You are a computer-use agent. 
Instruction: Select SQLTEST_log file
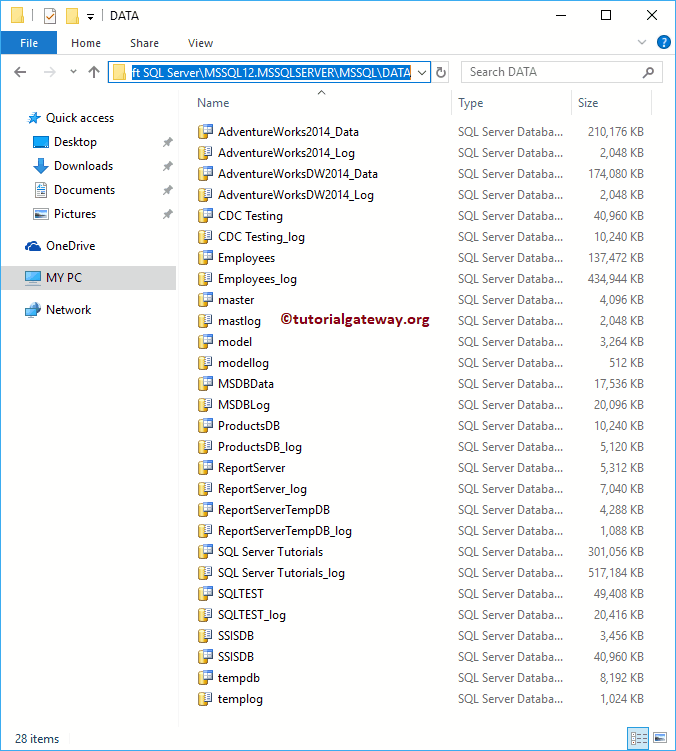coord(252,615)
